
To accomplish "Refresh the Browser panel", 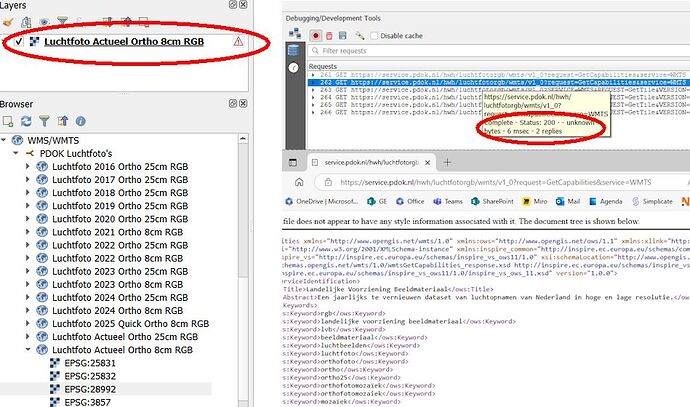I will [x=26, y=121].
